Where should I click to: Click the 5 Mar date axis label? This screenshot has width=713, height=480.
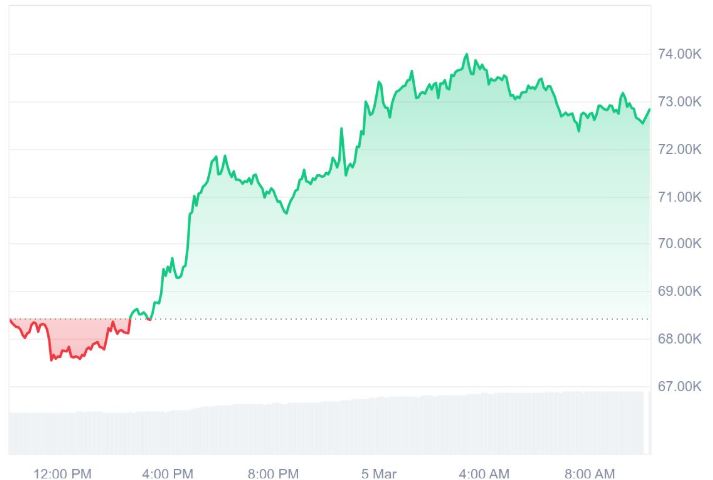point(380,473)
